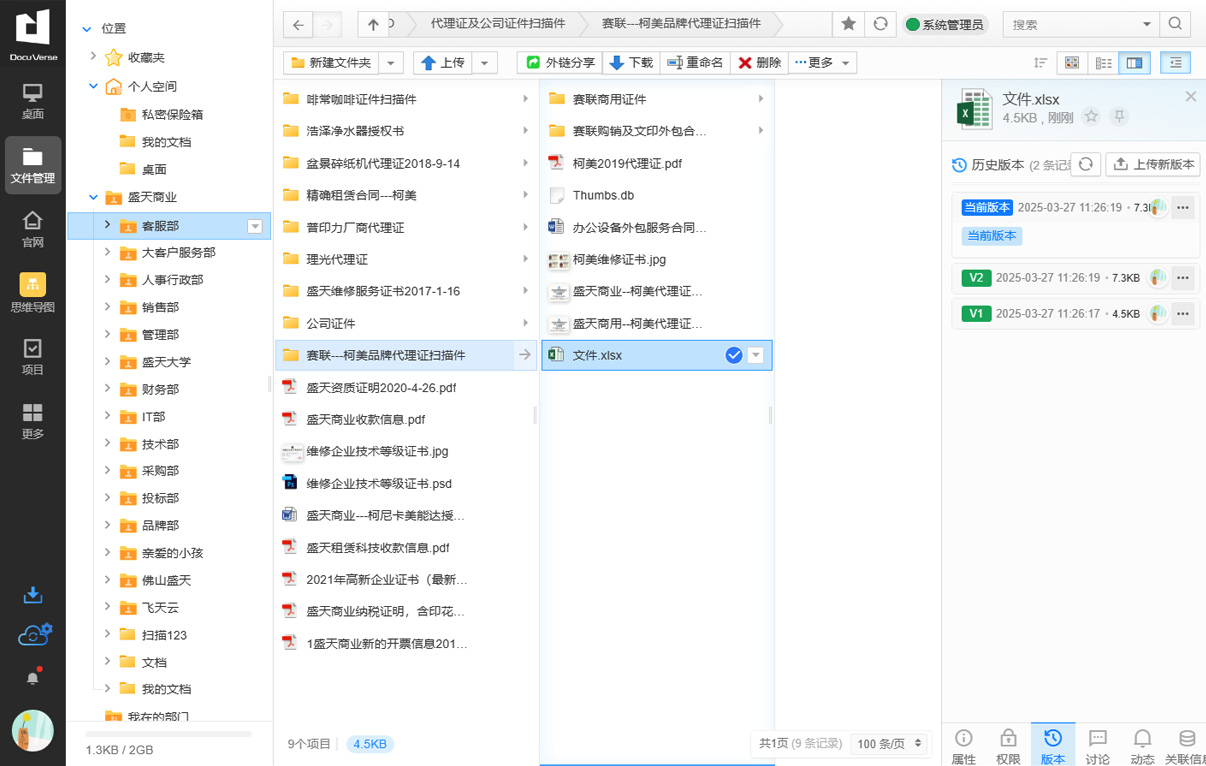This screenshot has height=766, width=1206.
Task: Click the storage usage bar
Action: [x=168, y=734]
